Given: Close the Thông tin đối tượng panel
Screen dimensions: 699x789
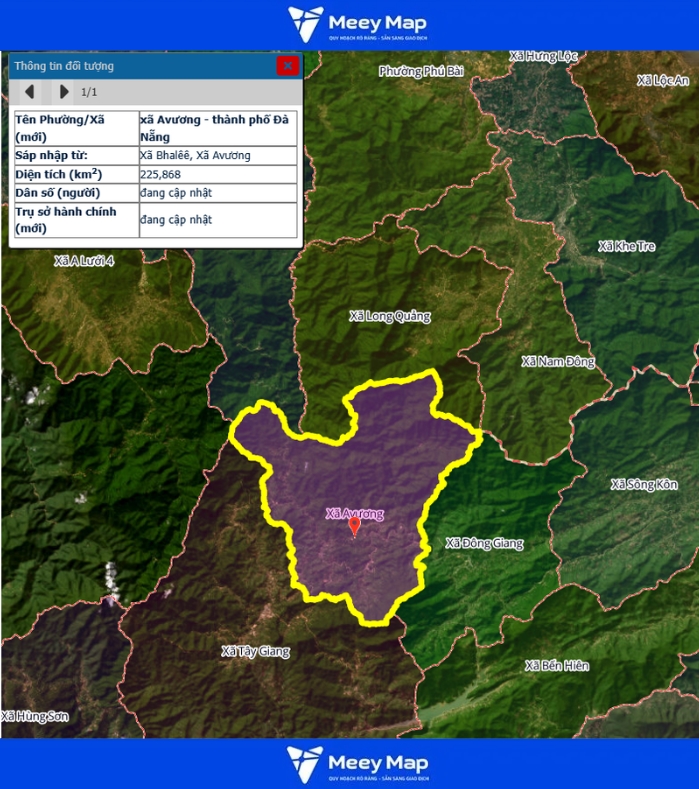Looking at the screenshot, I should [287, 66].
